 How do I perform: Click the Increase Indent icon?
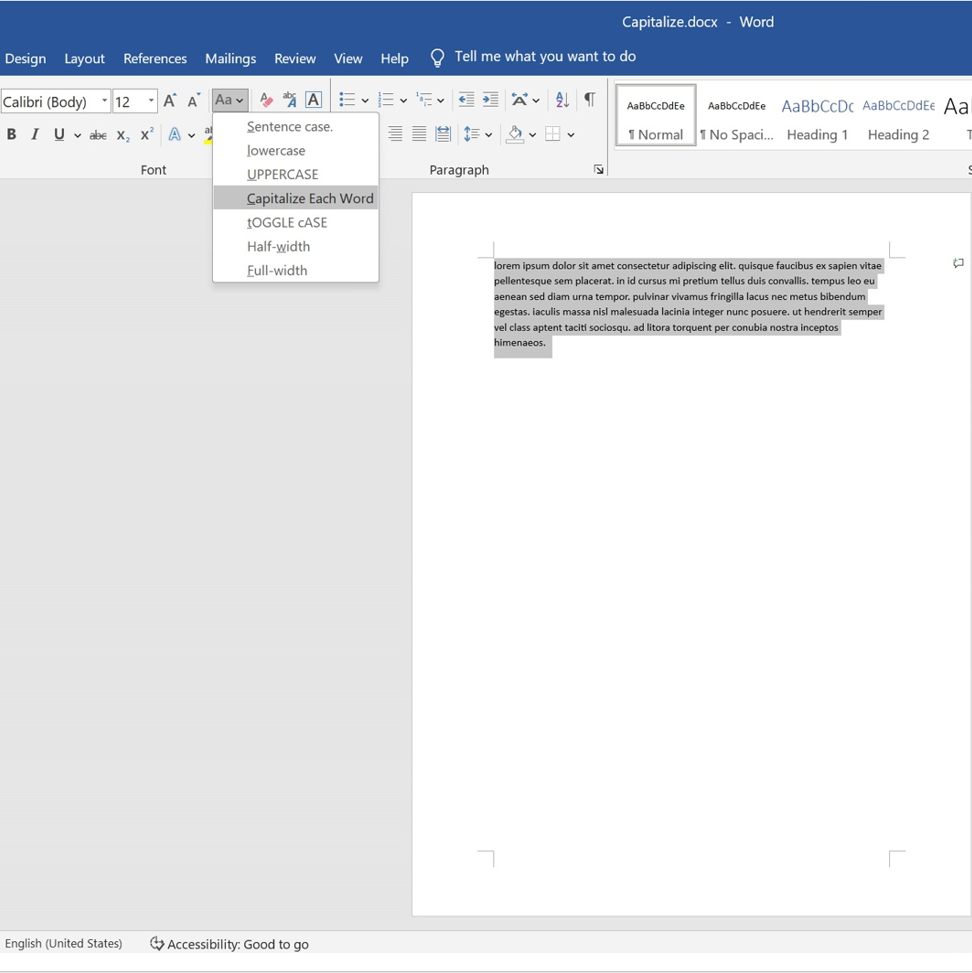[490, 100]
